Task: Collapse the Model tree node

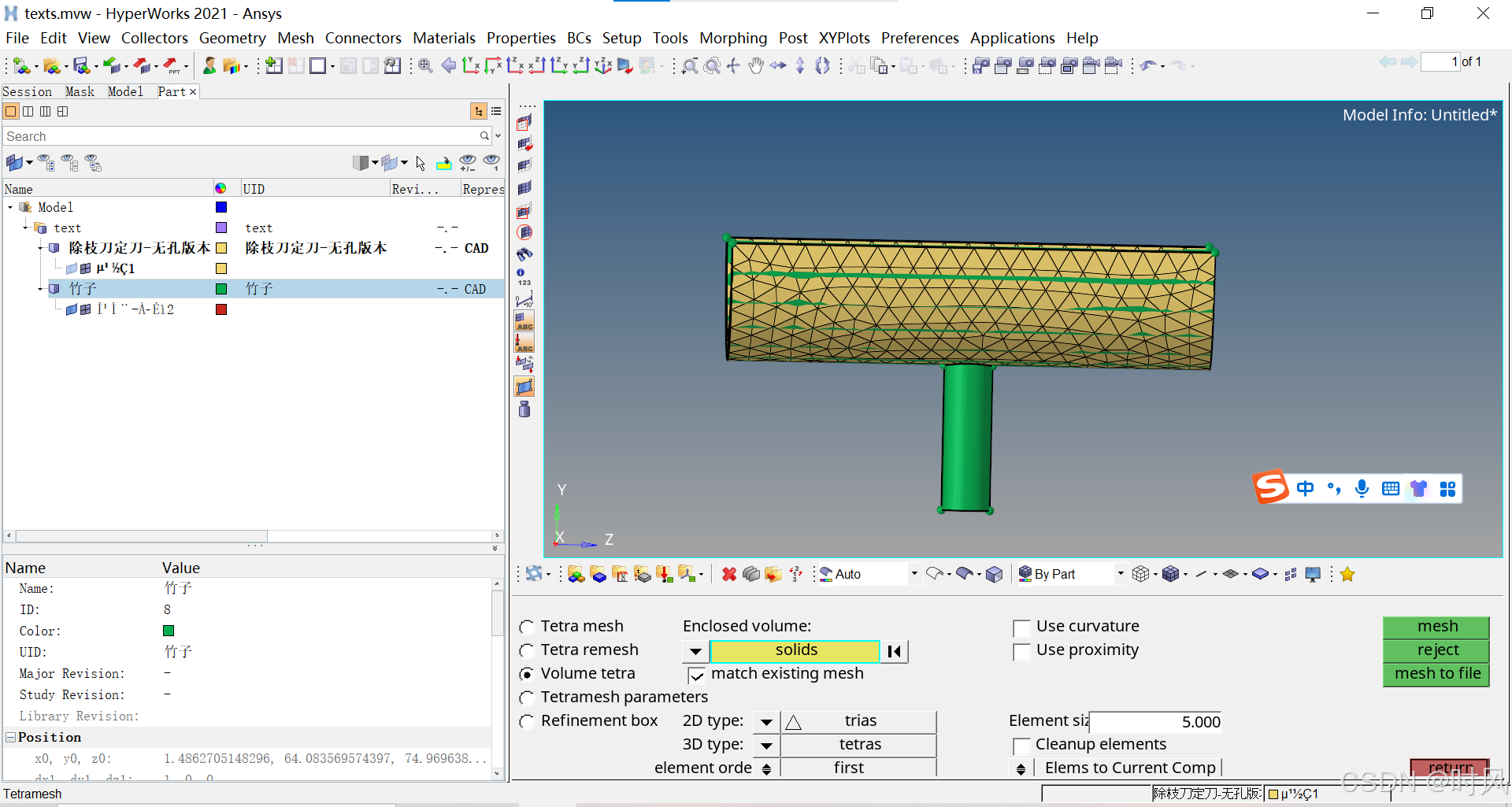Action: tap(10, 208)
